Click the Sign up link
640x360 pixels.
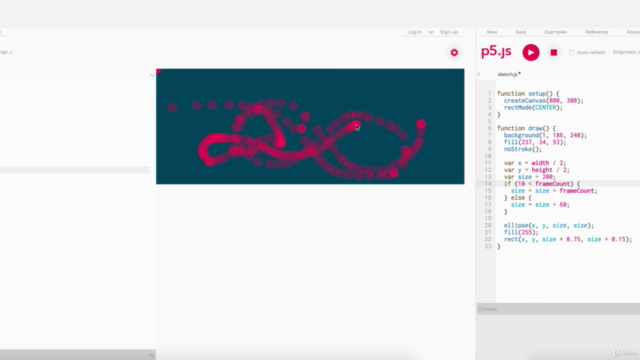449,32
